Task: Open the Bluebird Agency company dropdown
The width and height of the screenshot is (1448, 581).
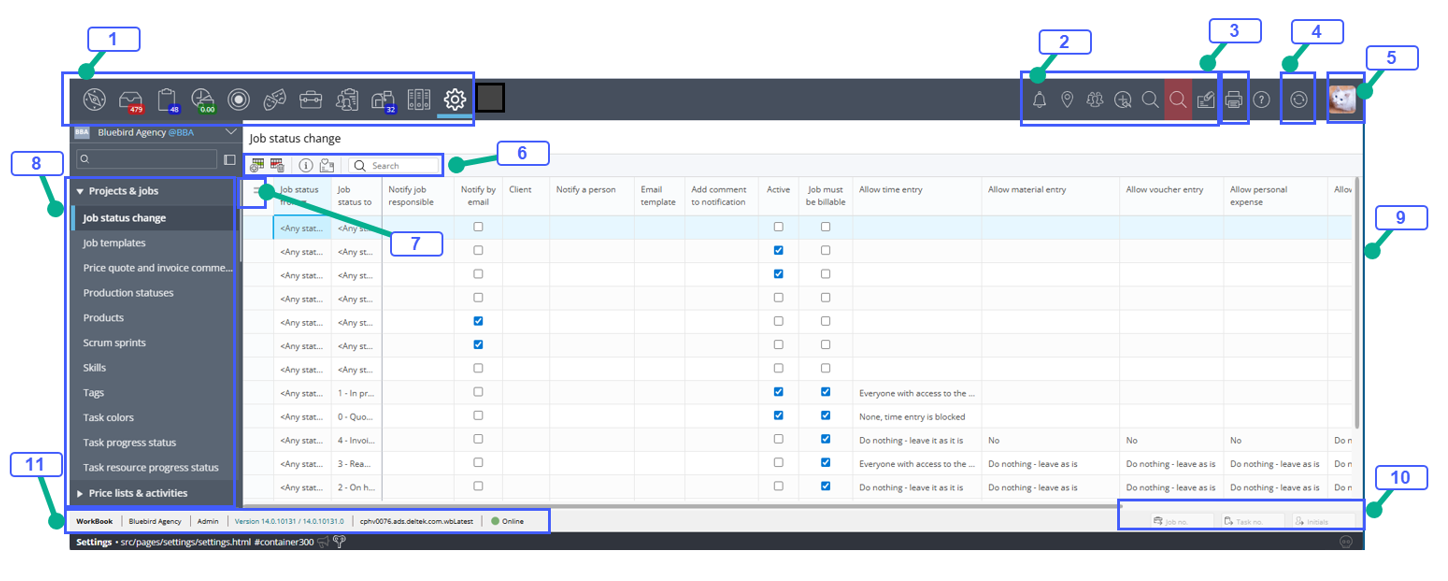Action: click(x=231, y=132)
